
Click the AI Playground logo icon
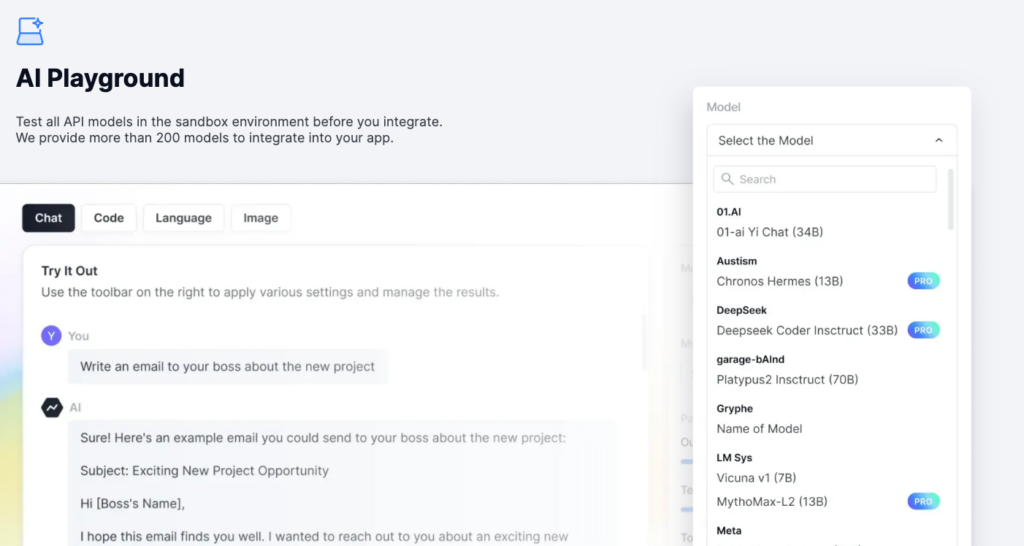pyautogui.click(x=30, y=31)
